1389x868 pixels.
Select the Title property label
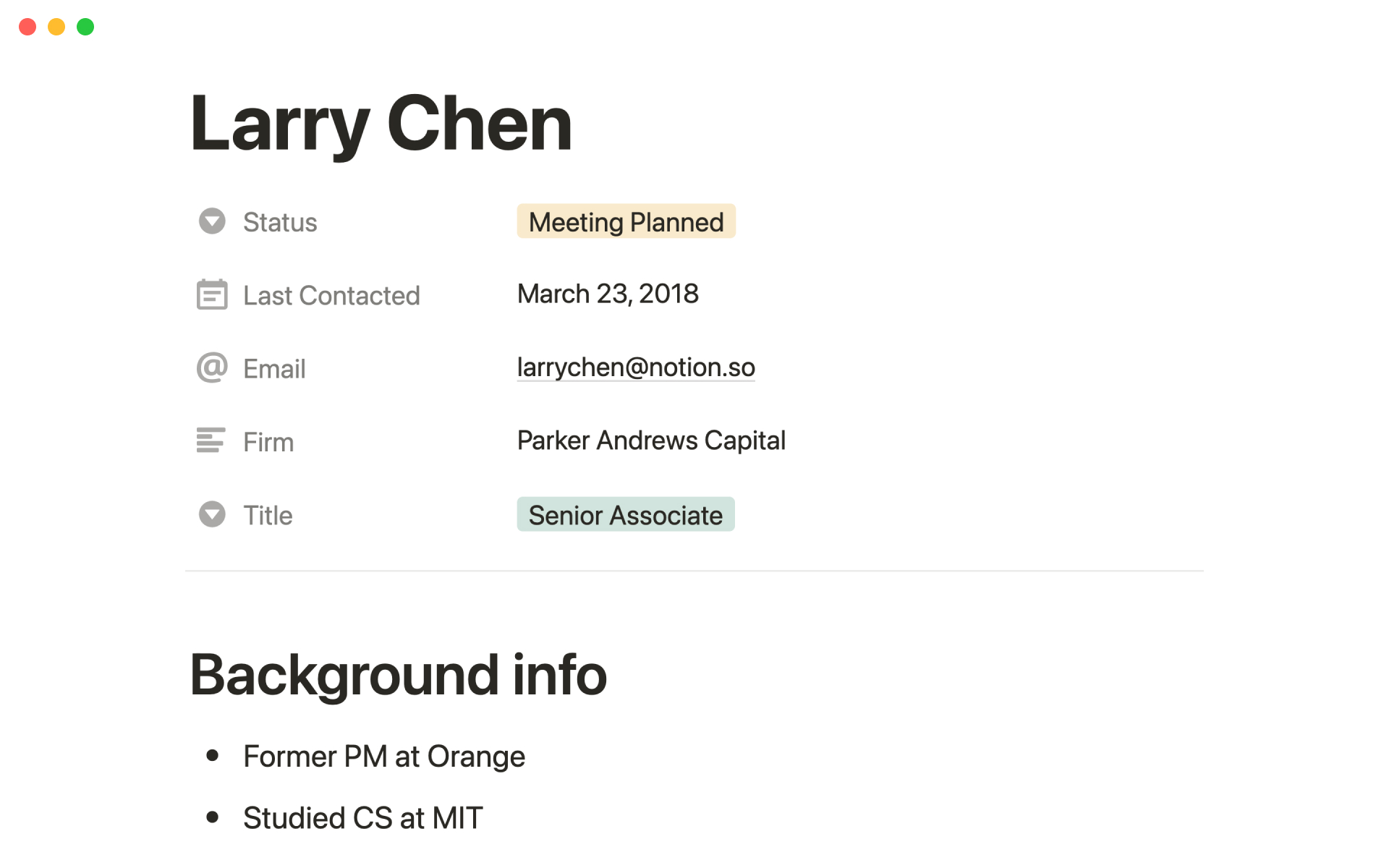point(268,515)
